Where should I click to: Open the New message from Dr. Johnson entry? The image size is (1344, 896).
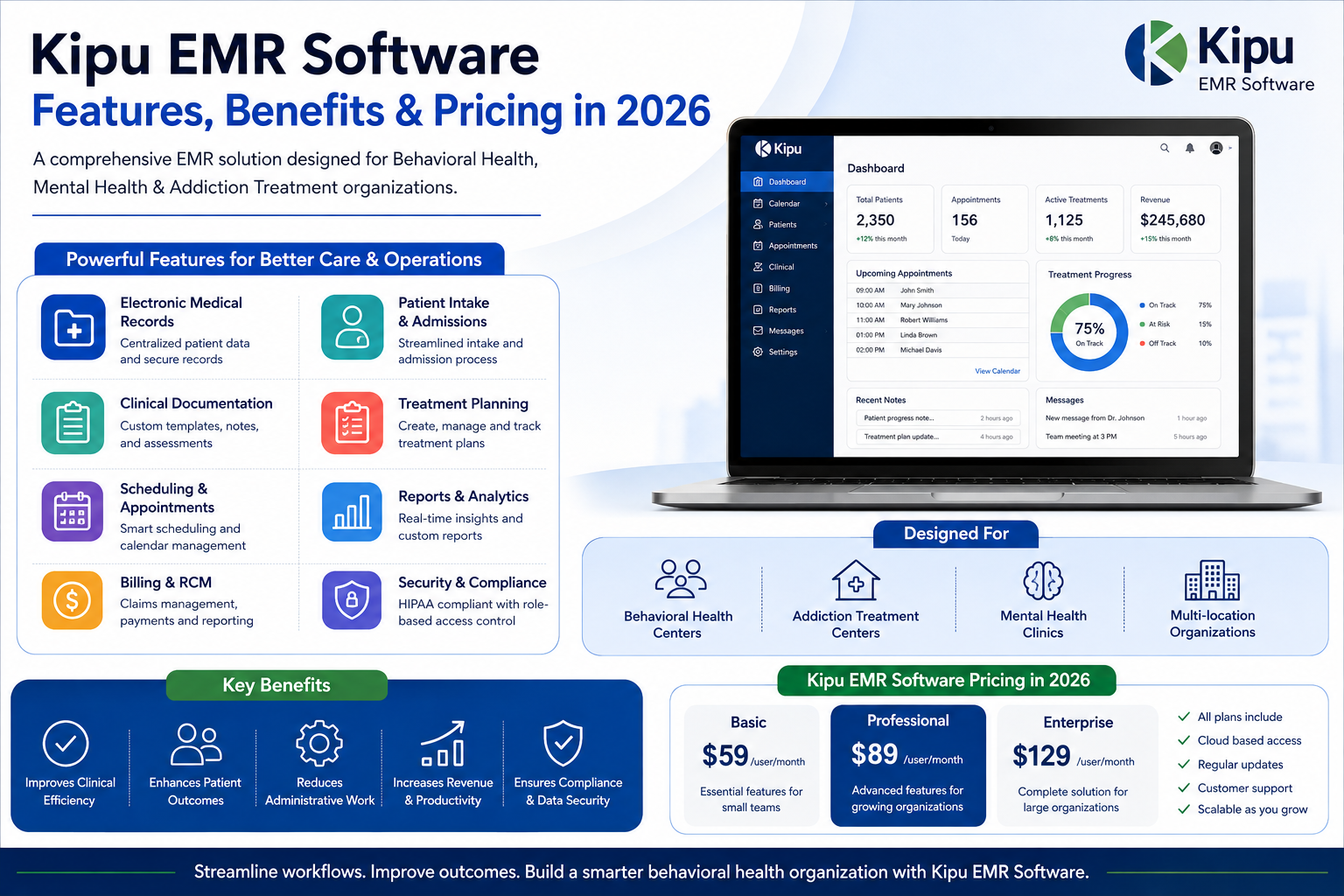point(1127,418)
